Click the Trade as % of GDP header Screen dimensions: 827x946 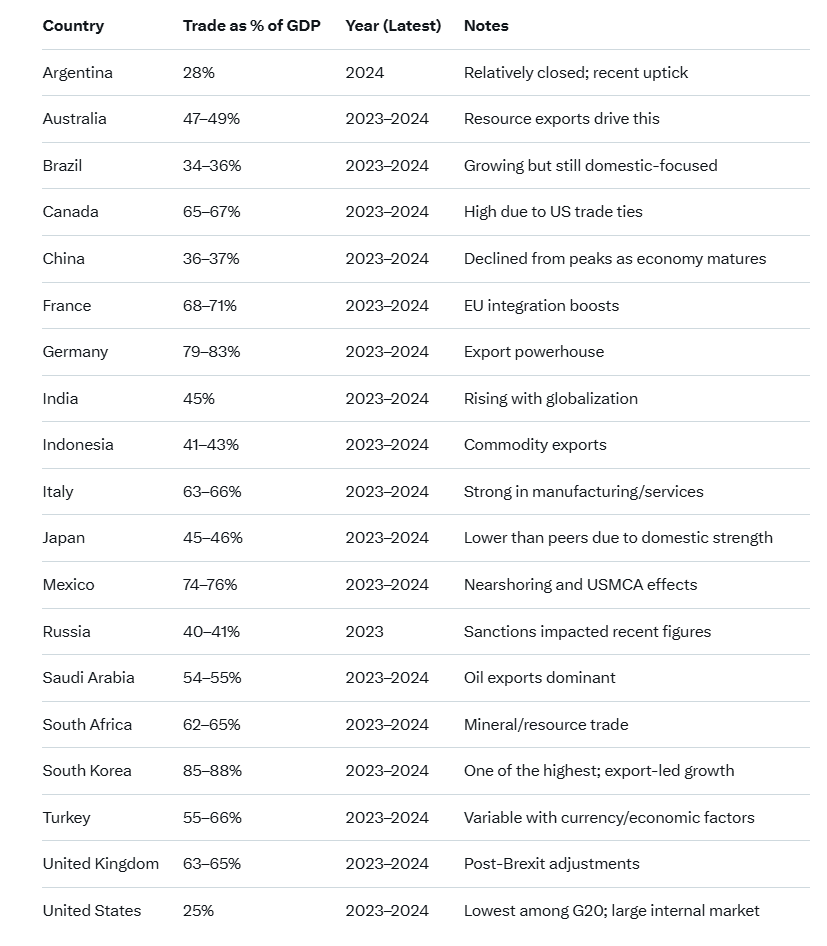[252, 26]
